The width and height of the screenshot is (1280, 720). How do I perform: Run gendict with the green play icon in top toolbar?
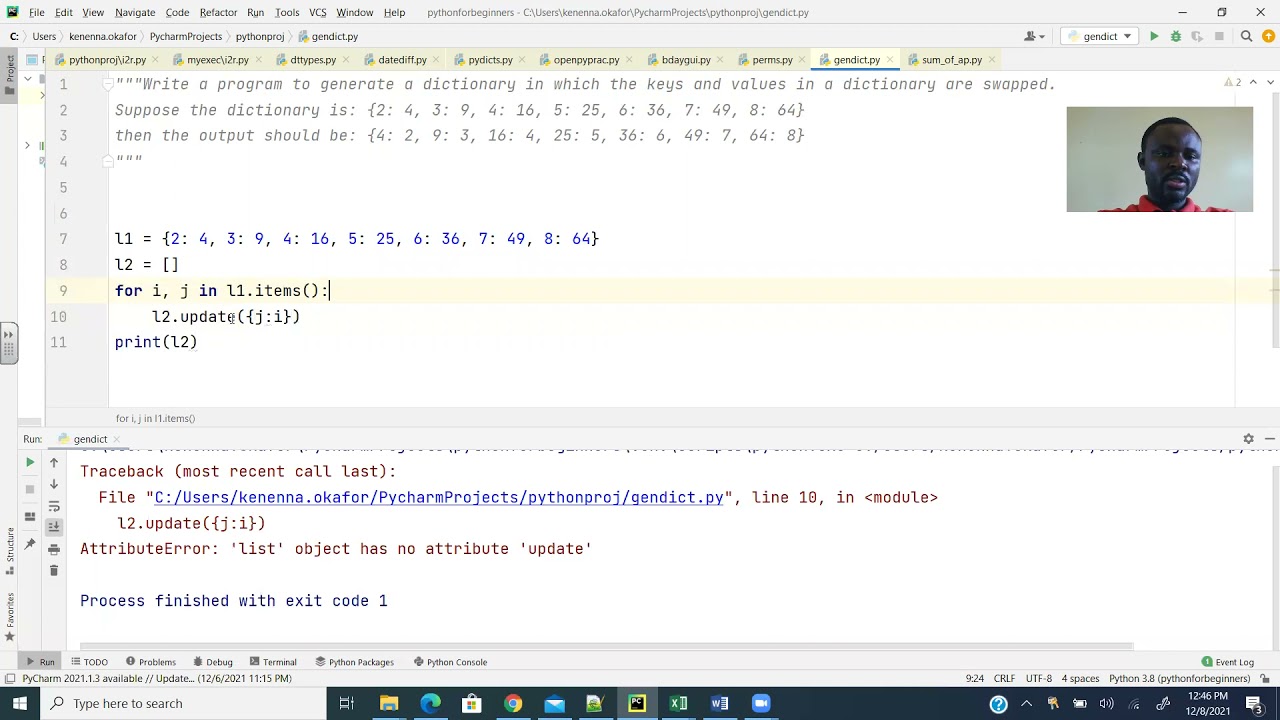(1154, 36)
